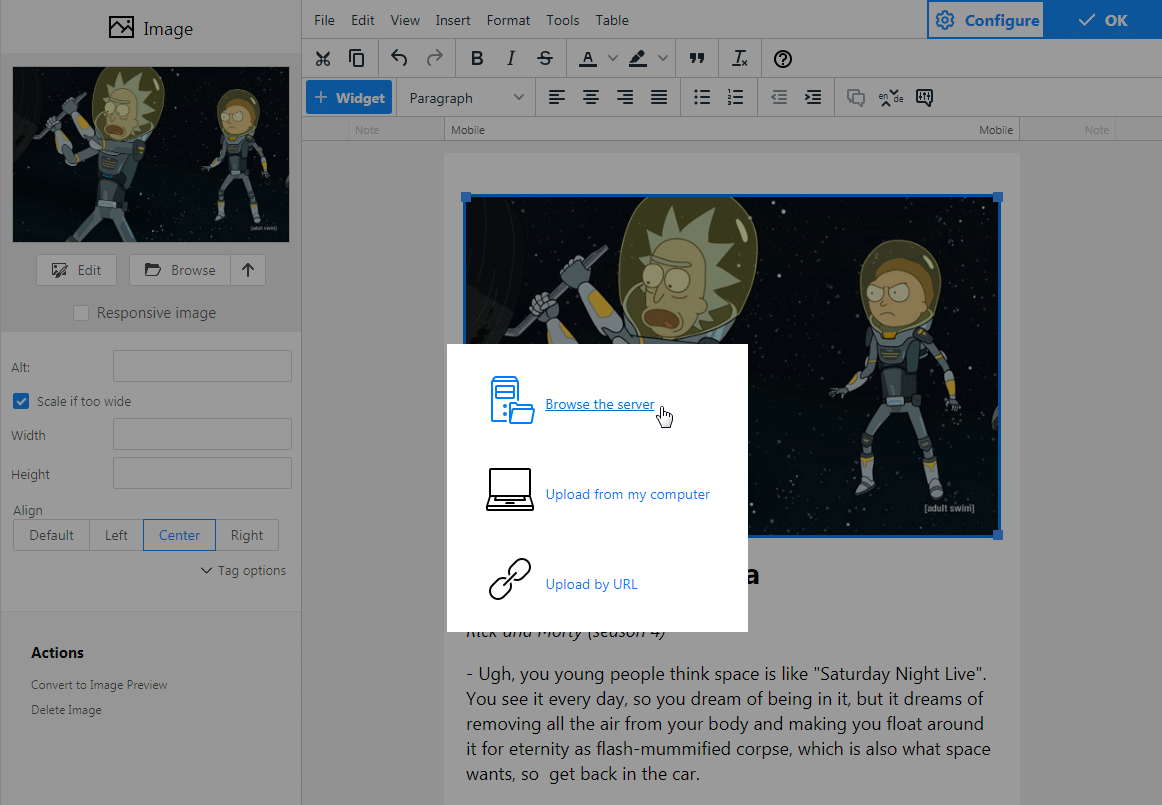Click the Browse button in Image panel
Image resolution: width=1162 pixels, height=805 pixels.
click(x=180, y=270)
